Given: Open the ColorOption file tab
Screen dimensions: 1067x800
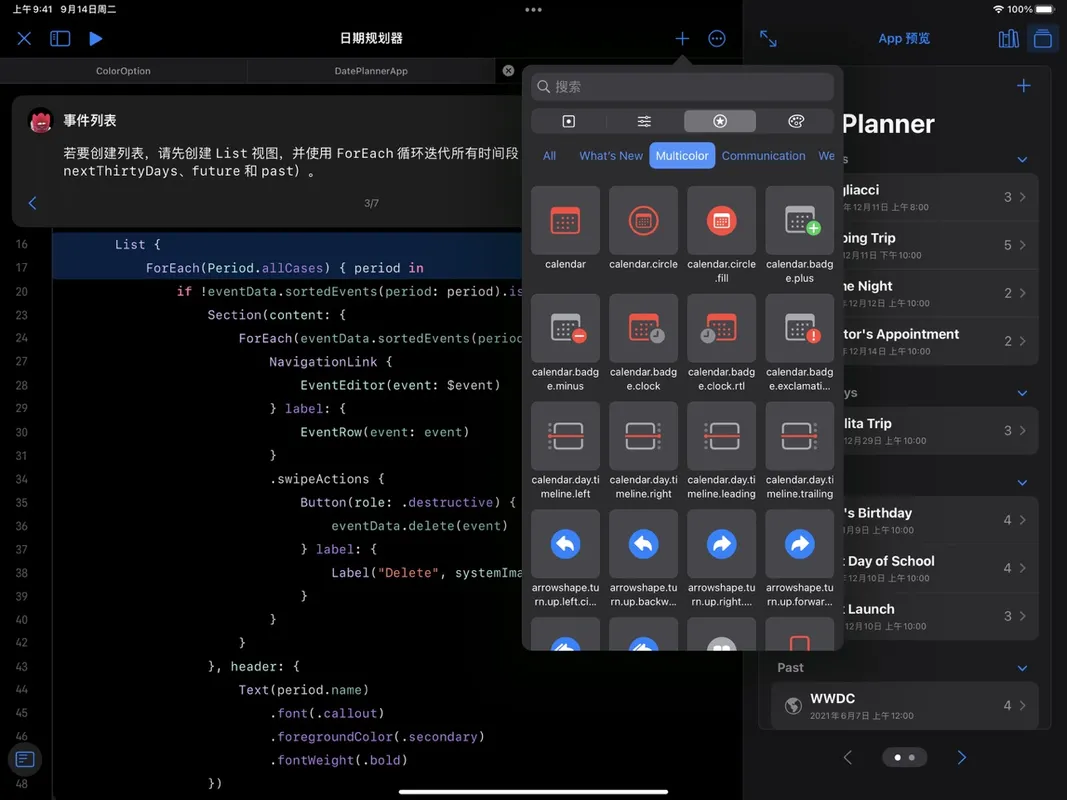Looking at the screenshot, I should [123, 71].
